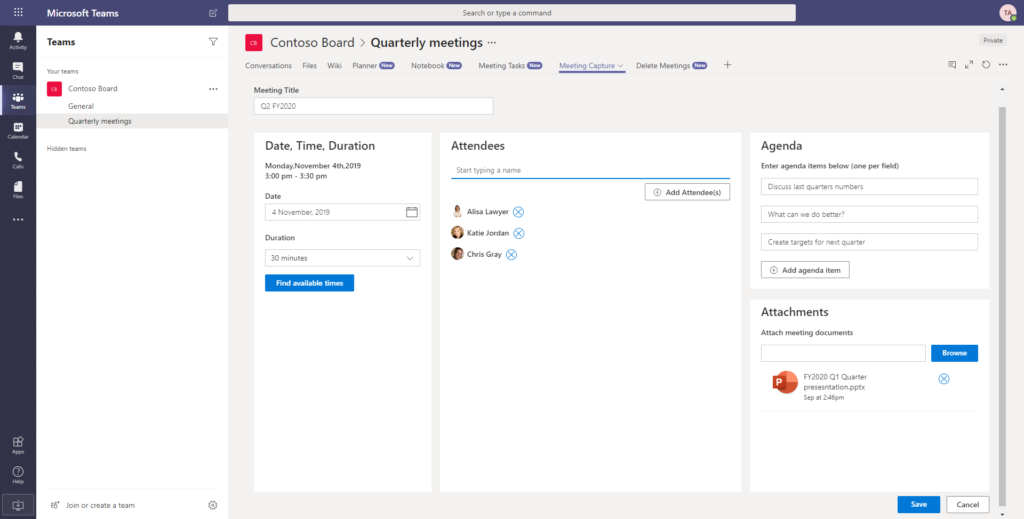This screenshot has width=1024, height=519.
Task: Select the General channel
Action: 81,106
